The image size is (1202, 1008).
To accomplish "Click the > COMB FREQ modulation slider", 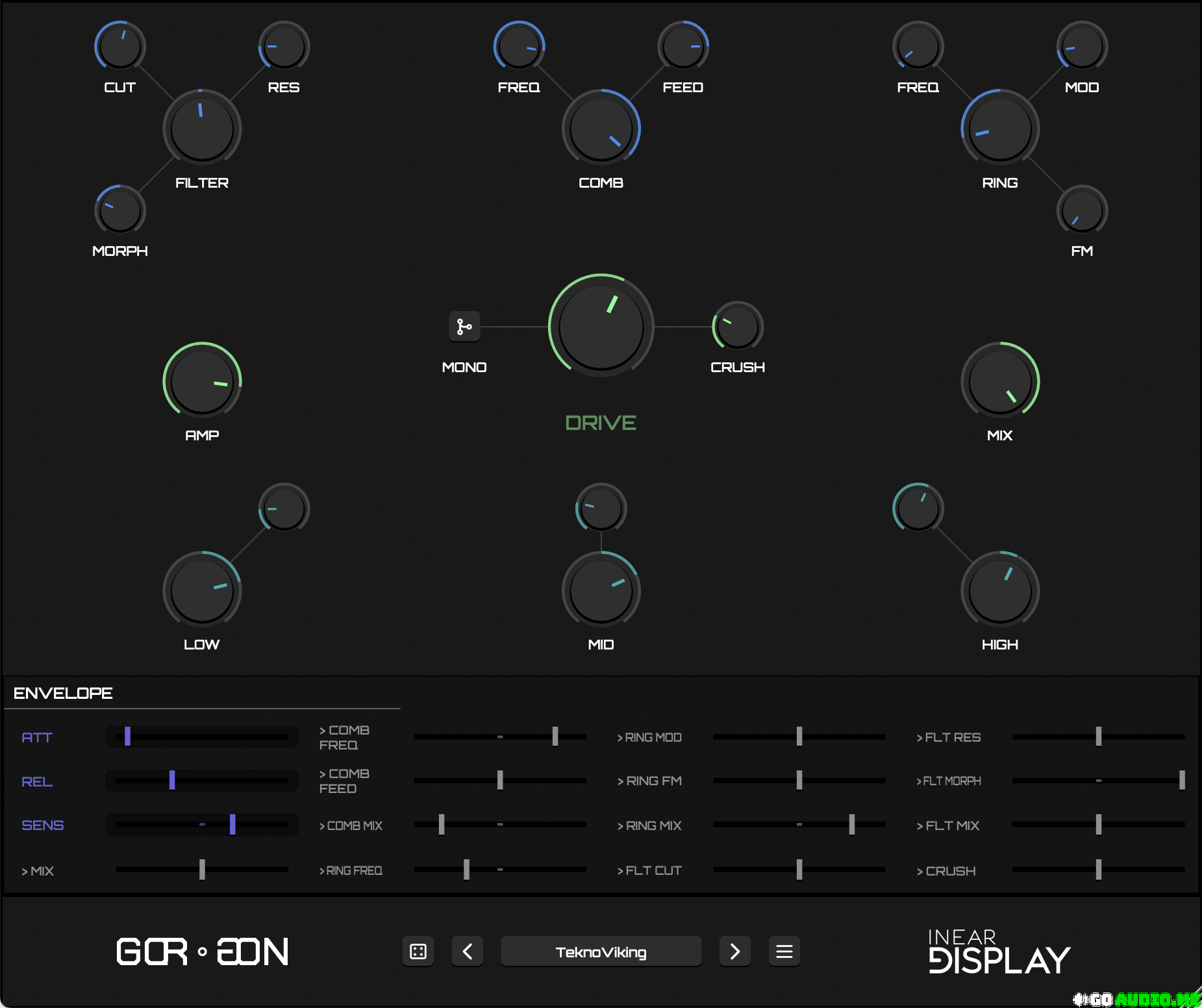I will [x=500, y=737].
